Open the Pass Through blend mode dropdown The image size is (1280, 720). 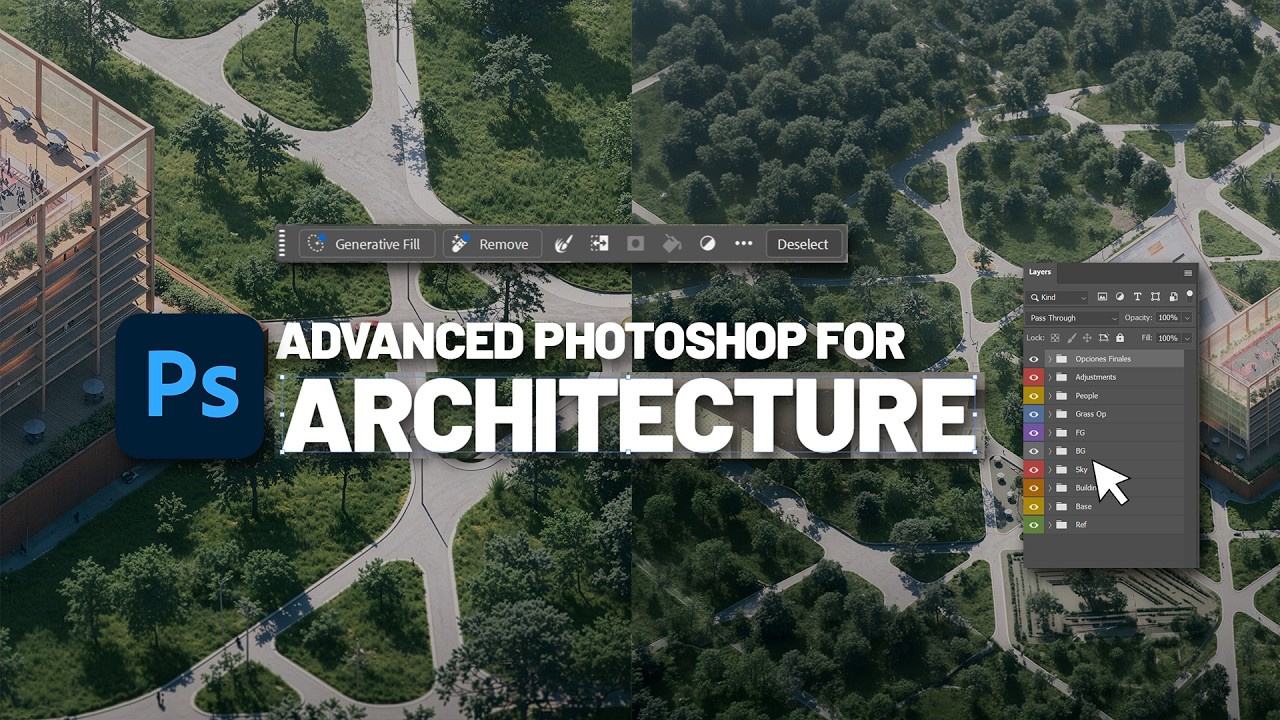point(1072,318)
